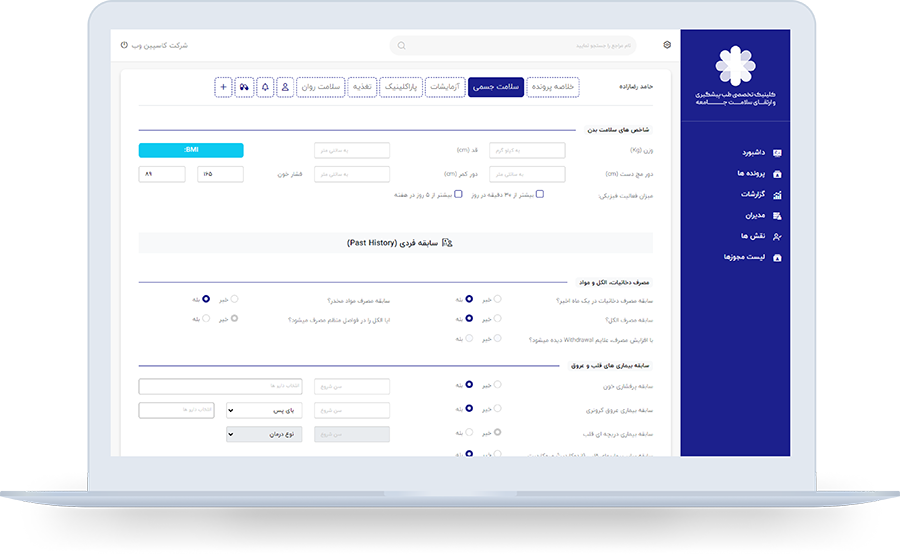Viewport: 900px width, 556px height.
Task: Click شرکت کاسپین وب account label
Action: 160,45
